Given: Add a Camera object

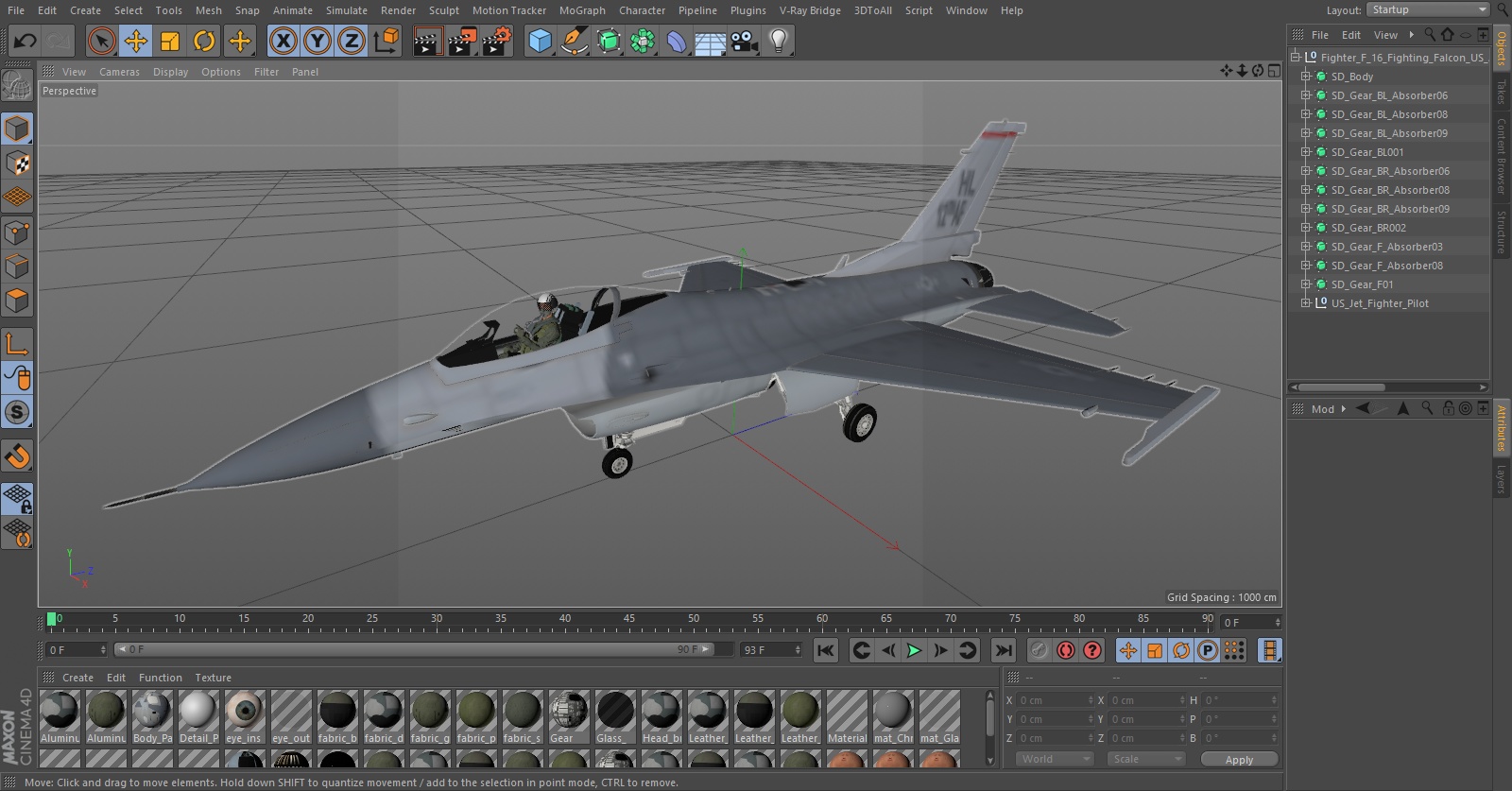Looking at the screenshot, I should [745, 41].
